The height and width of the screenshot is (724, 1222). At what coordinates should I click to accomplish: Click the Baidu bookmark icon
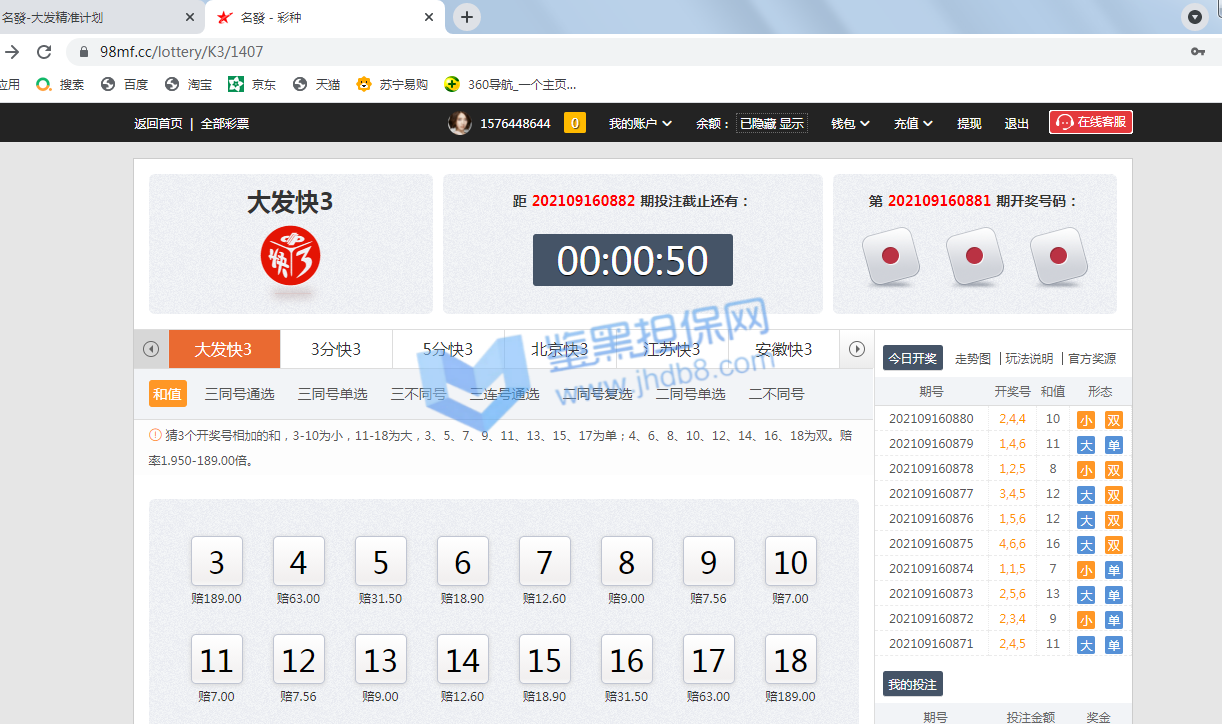click(x=108, y=85)
